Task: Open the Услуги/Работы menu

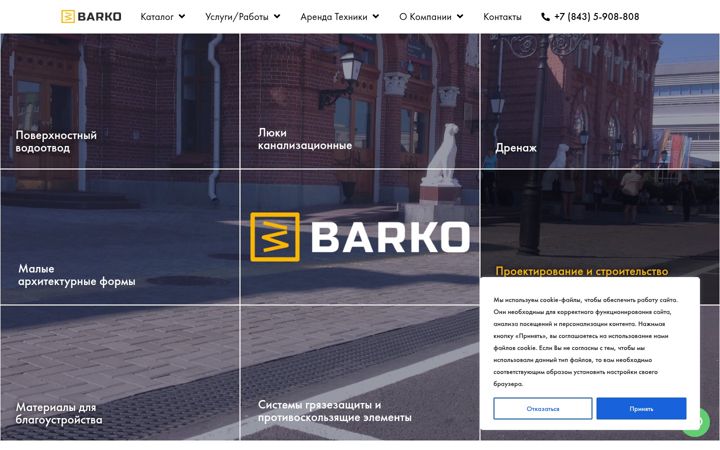Action: click(236, 17)
